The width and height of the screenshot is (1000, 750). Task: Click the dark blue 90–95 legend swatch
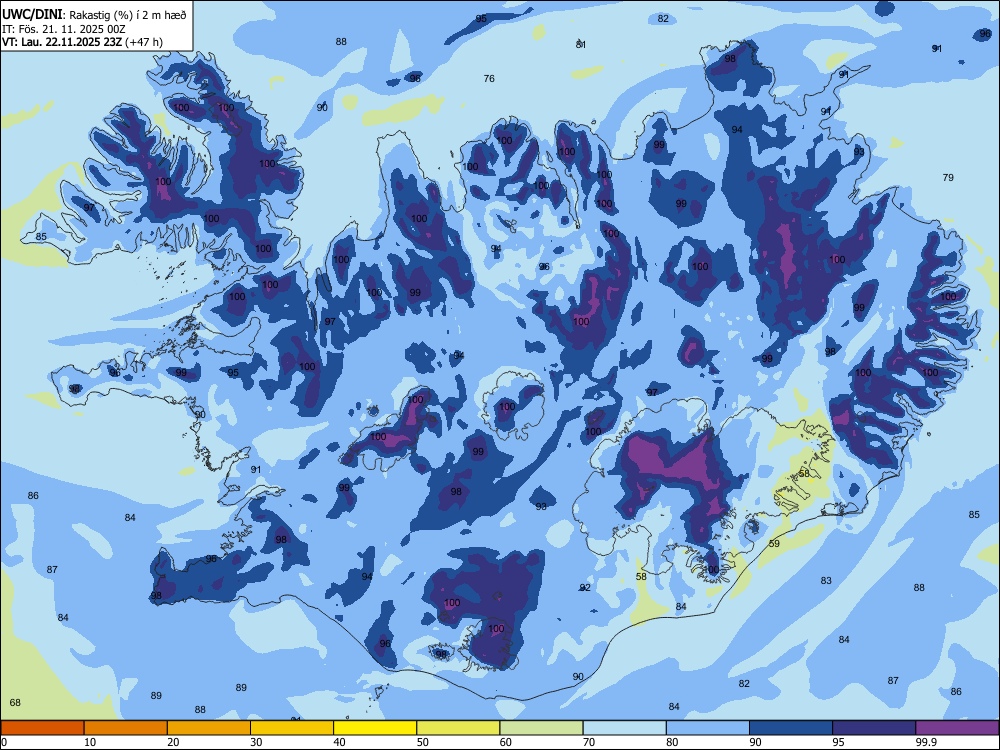[x=791, y=728]
